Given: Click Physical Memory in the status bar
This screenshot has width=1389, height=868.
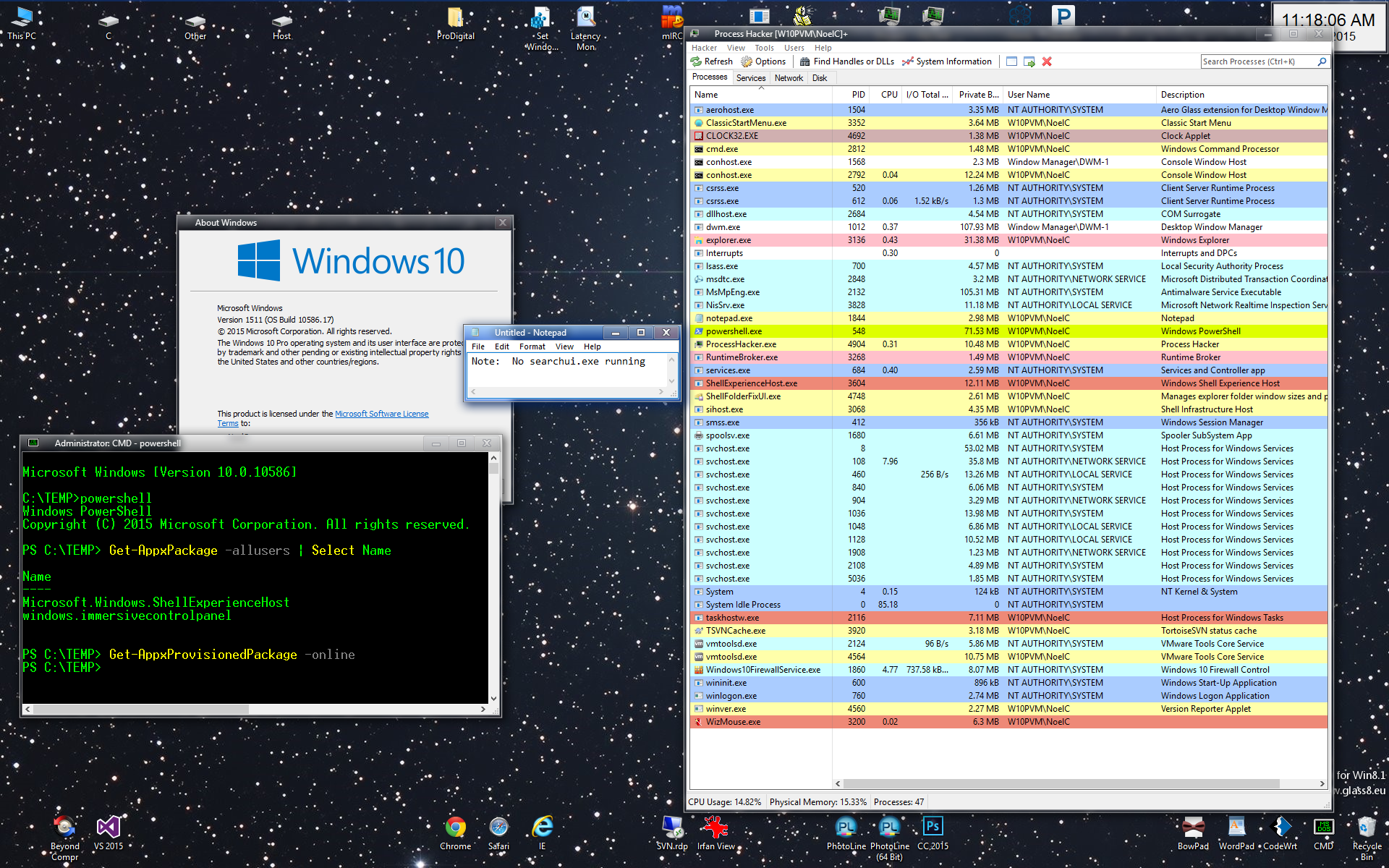Looking at the screenshot, I should (817, 802).
